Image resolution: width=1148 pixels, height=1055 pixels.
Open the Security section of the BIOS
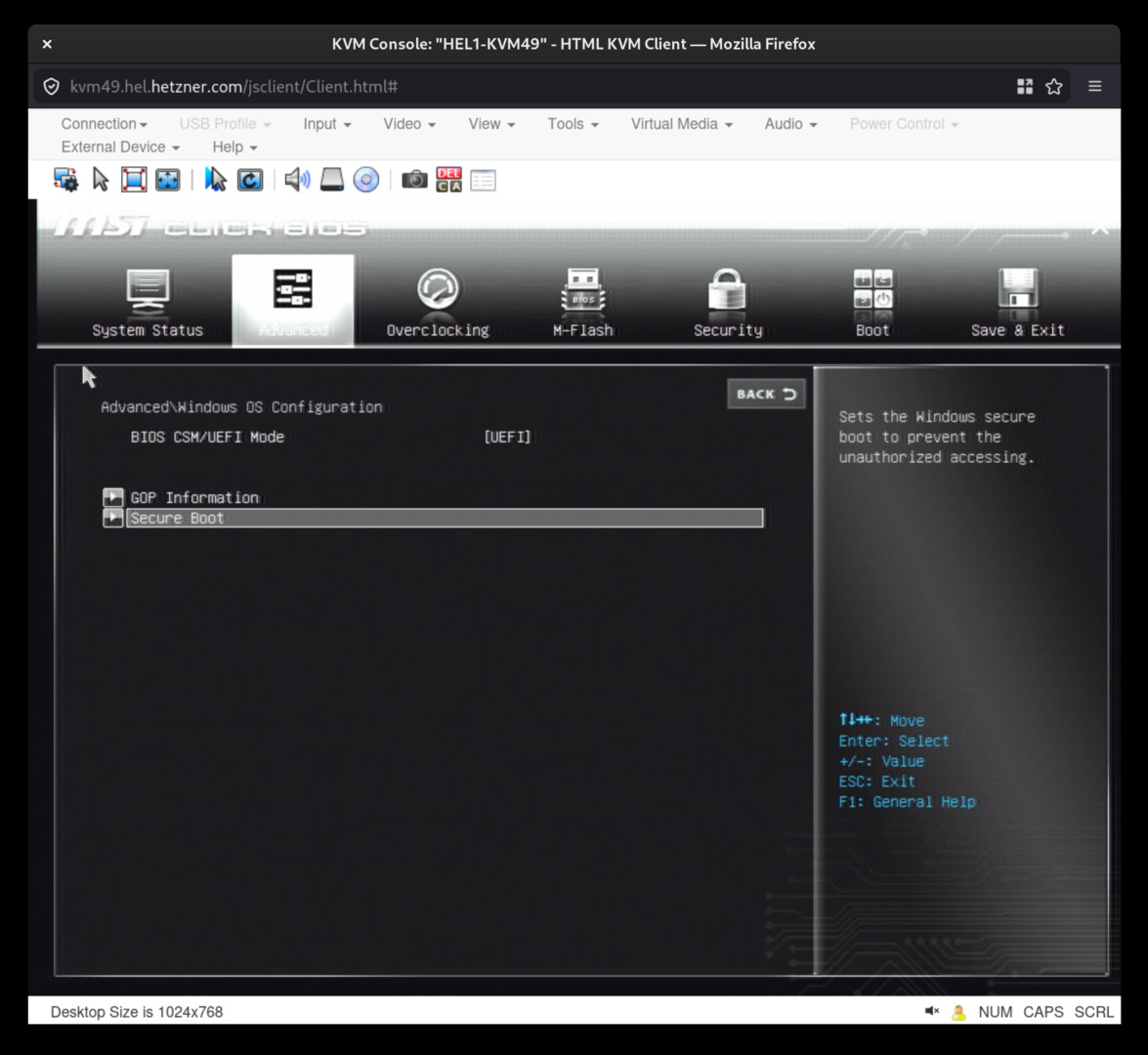point(727,300)
